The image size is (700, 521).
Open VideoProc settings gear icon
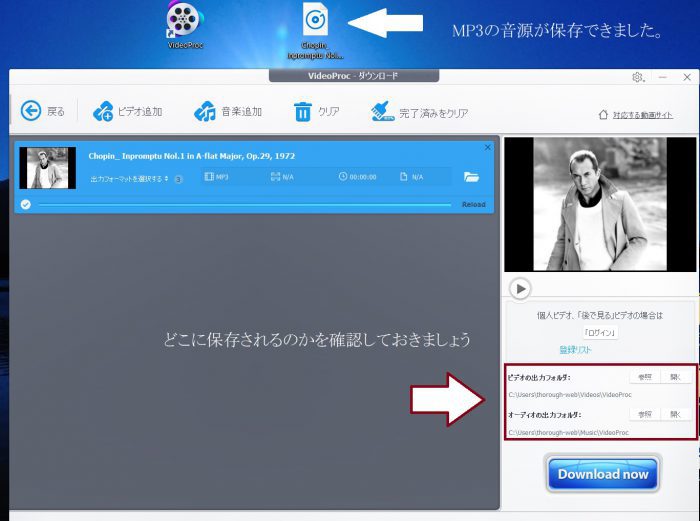tap(638, 77)
